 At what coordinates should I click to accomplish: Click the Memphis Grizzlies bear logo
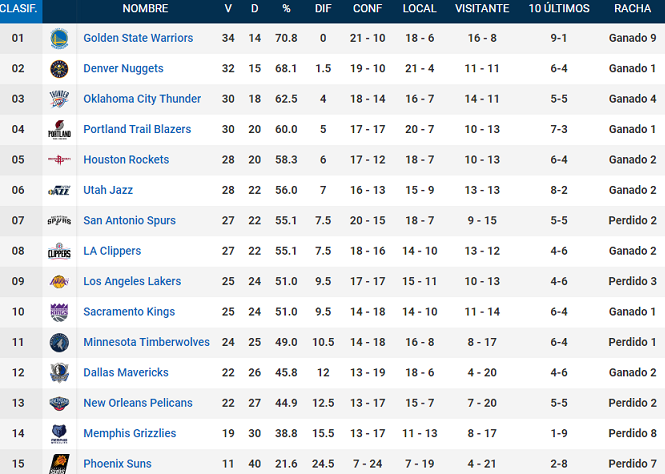pyautogui.click(x=59, y=434)
